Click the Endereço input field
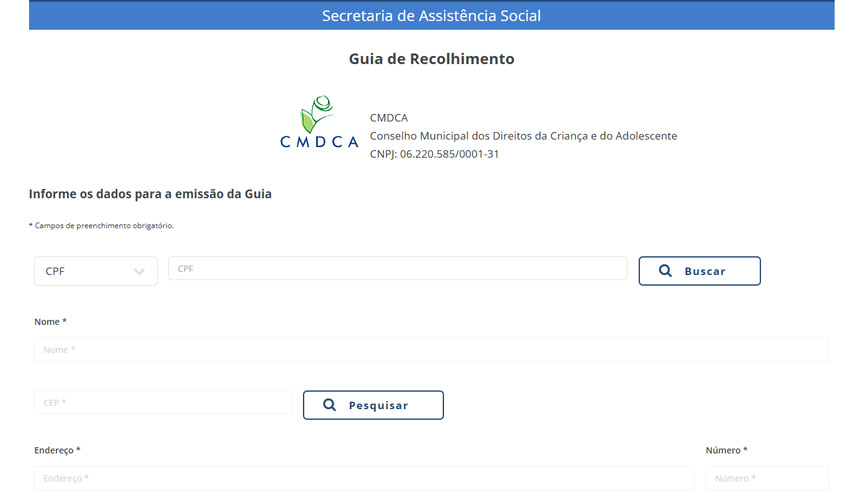This screenshot has width=861, height=503. point(364,479)
